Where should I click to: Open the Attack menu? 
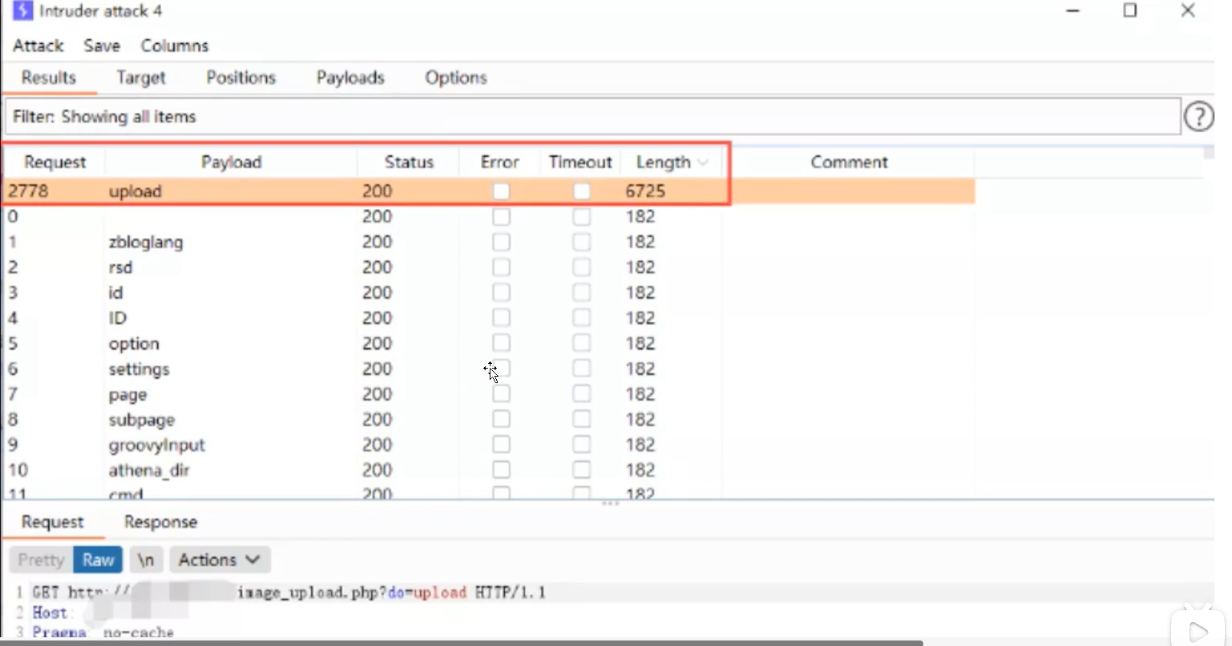38,46
